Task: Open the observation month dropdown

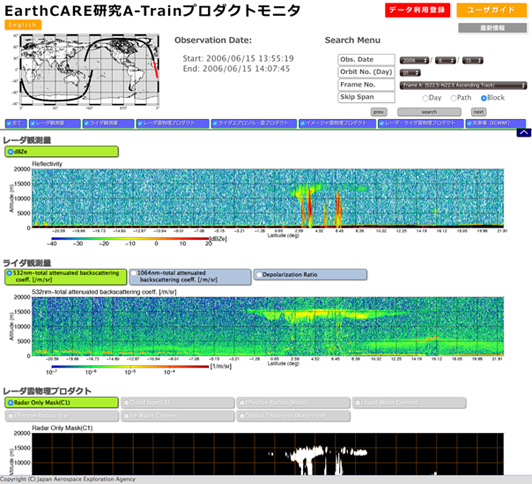Action: pos(445,60)
